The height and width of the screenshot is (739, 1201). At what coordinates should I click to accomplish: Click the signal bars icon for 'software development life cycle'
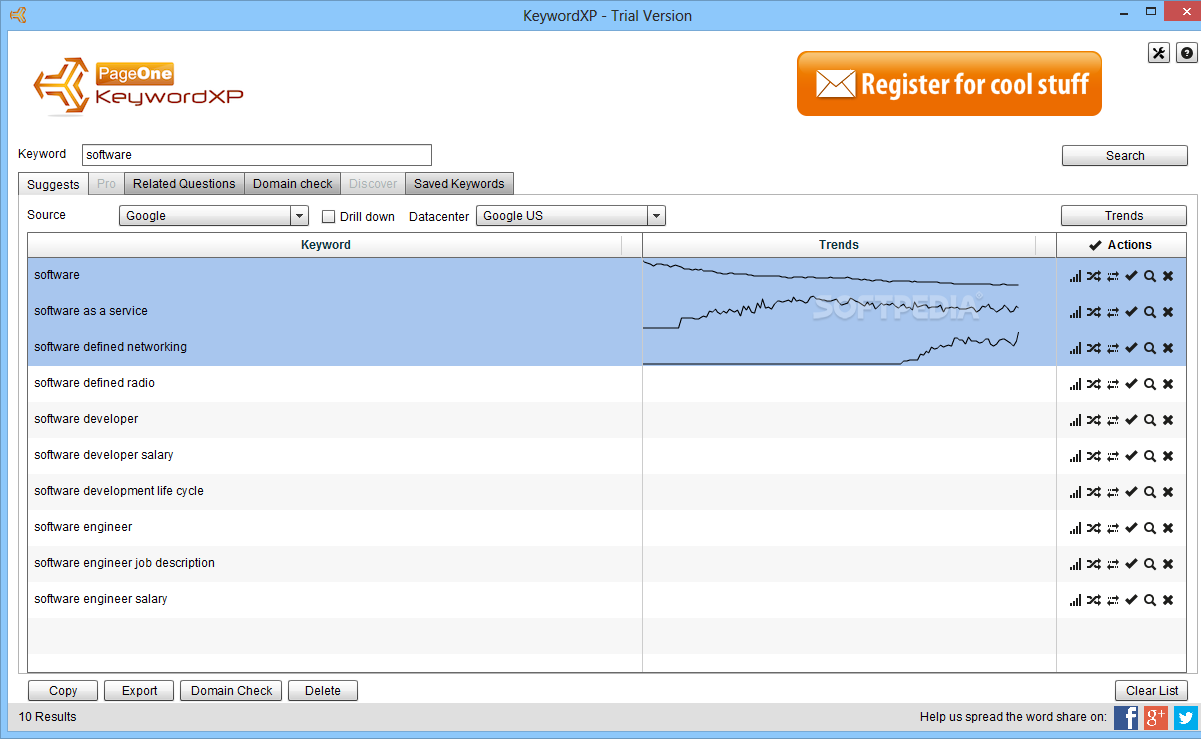click(1075, 492)
